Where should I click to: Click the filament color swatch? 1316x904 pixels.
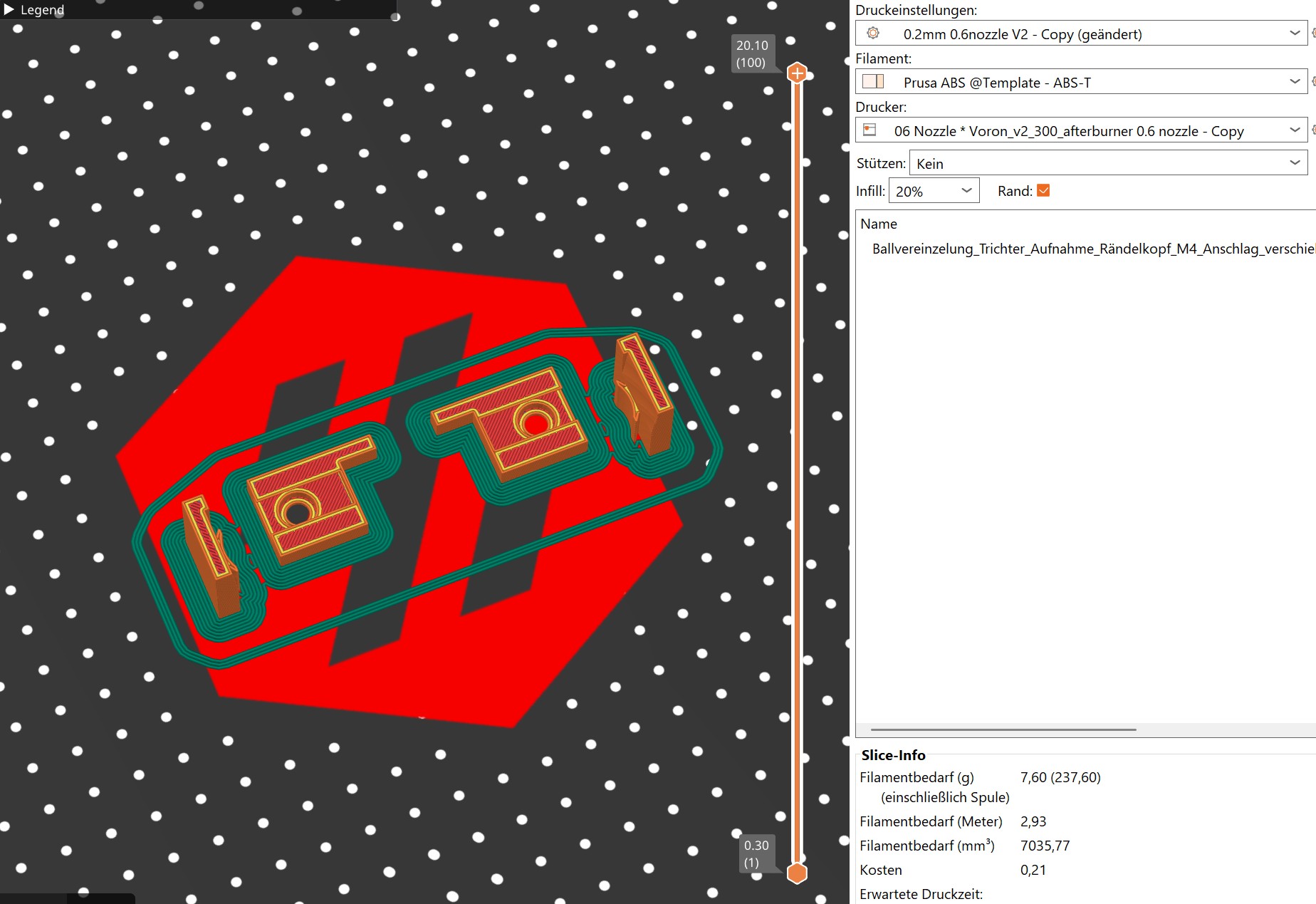(873, 81)
